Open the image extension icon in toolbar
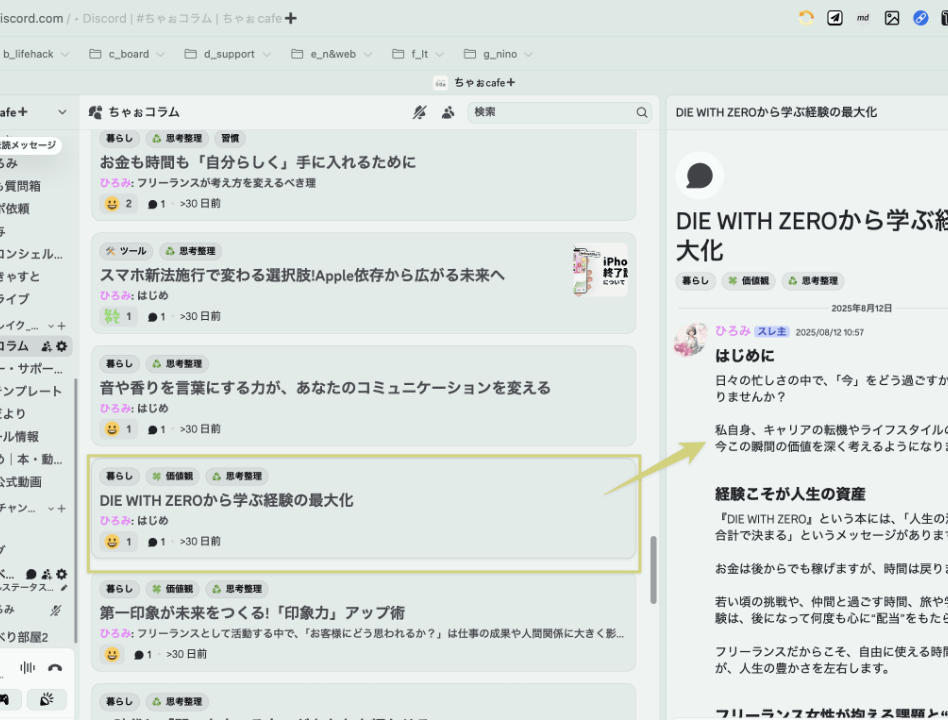 [x=892, y=18]
